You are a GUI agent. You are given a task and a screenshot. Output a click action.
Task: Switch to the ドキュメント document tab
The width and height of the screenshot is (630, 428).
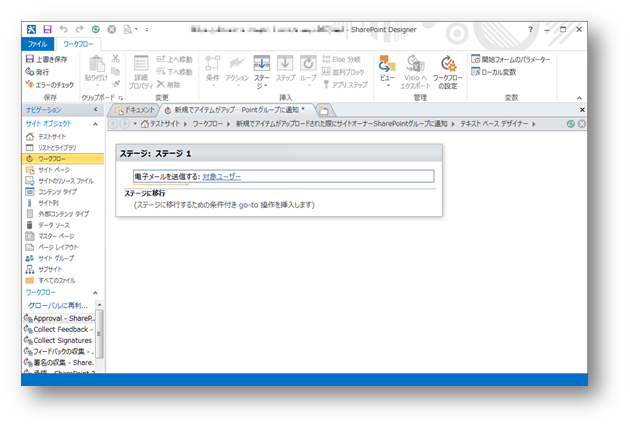tap(139, 110)
